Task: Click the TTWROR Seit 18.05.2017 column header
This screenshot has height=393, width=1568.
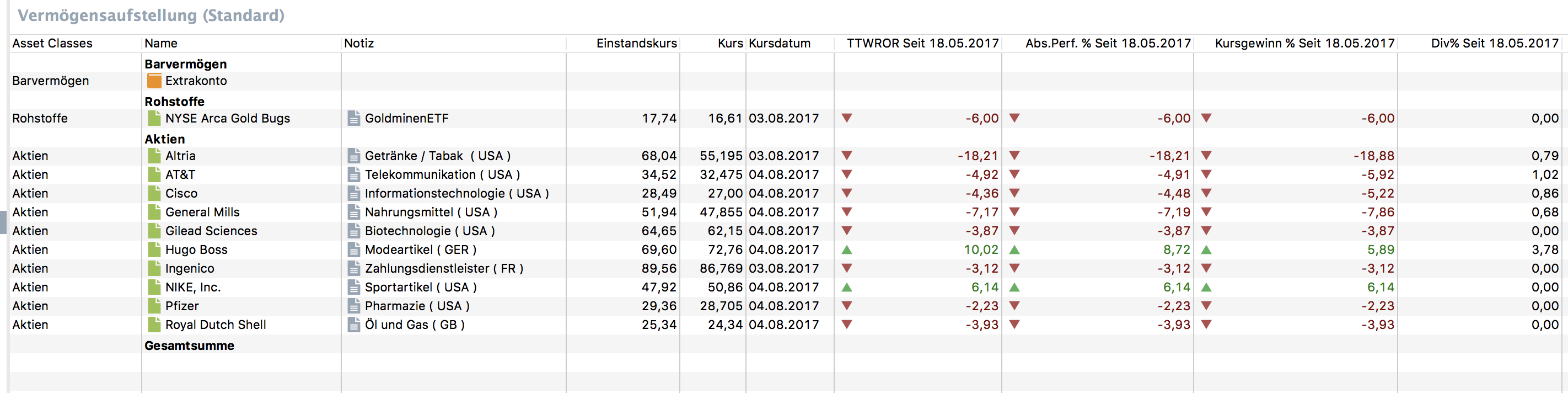Action: [922, 43]
